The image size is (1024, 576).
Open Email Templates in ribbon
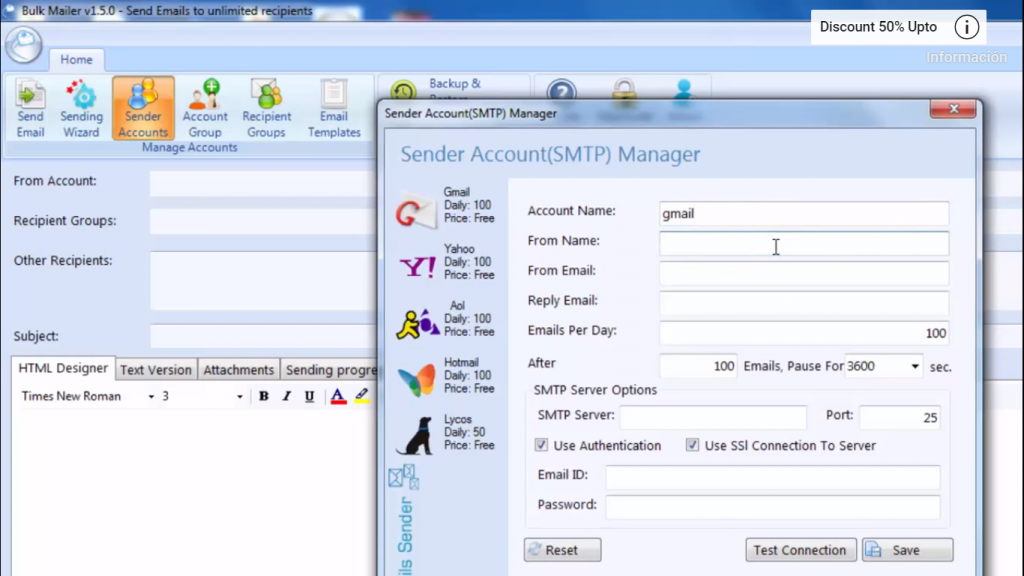pyautogui.click(x=334, y=108)
